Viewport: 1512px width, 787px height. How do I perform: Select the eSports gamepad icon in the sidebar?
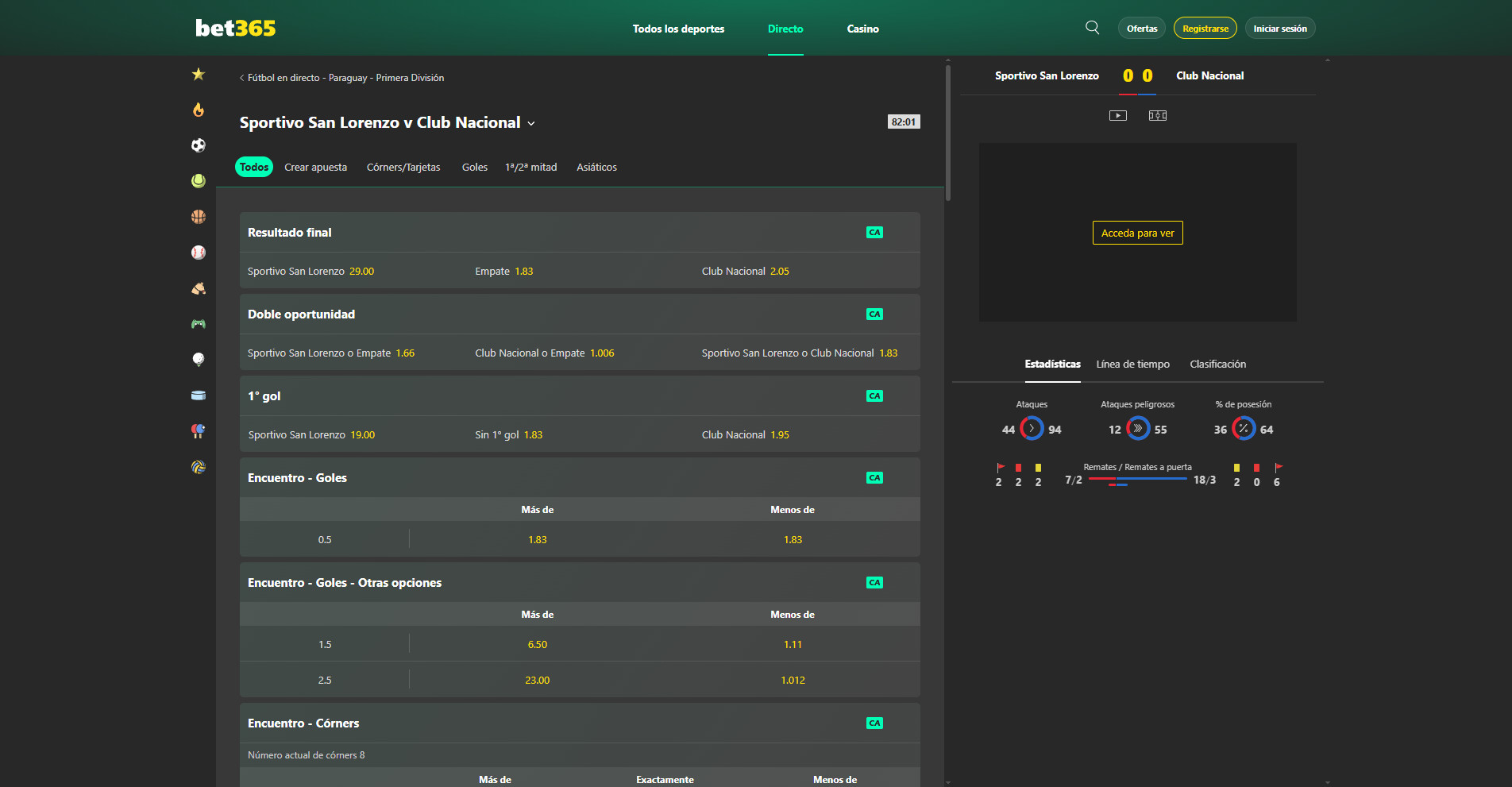[x=199, y=324]
